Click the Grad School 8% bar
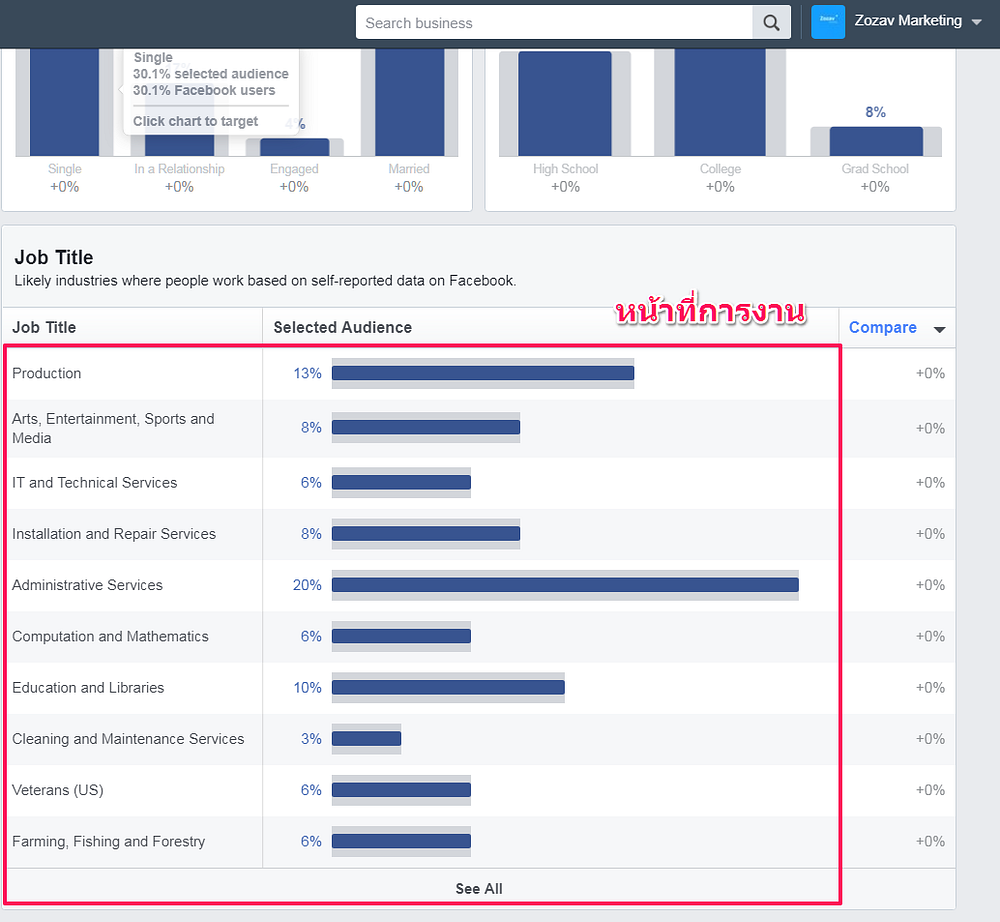 click(876, 141)
